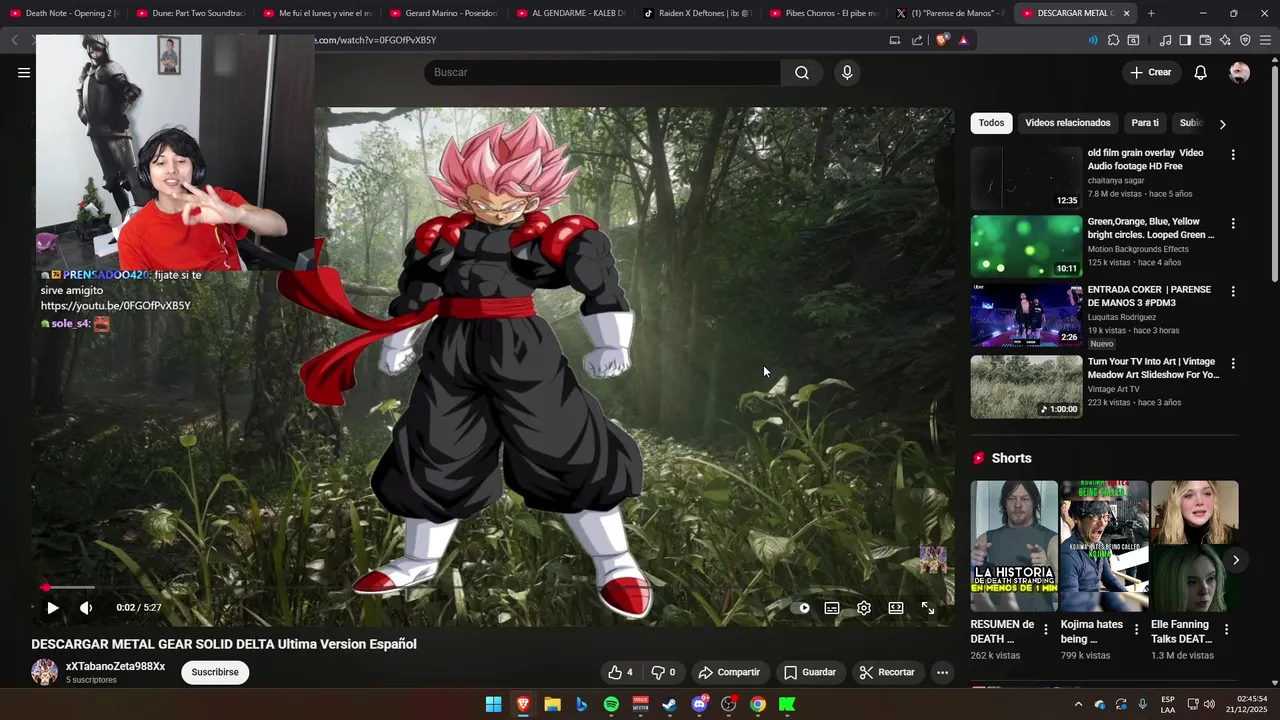Open the account avatar menu

[x=1239, y=72]
